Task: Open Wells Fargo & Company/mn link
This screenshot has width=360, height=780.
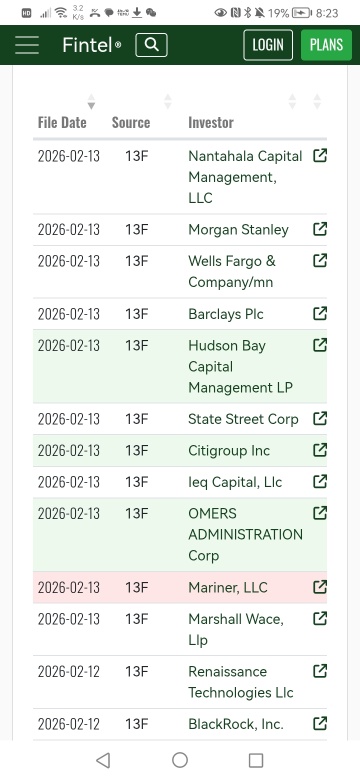Action: [x=232, y=272]
